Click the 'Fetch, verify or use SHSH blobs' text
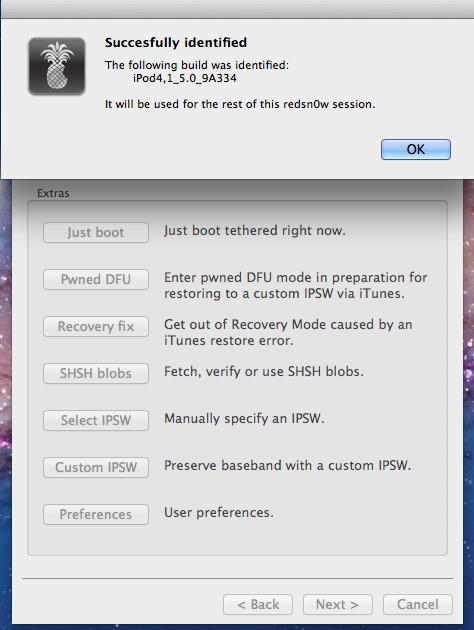 (x=264, y=372)
